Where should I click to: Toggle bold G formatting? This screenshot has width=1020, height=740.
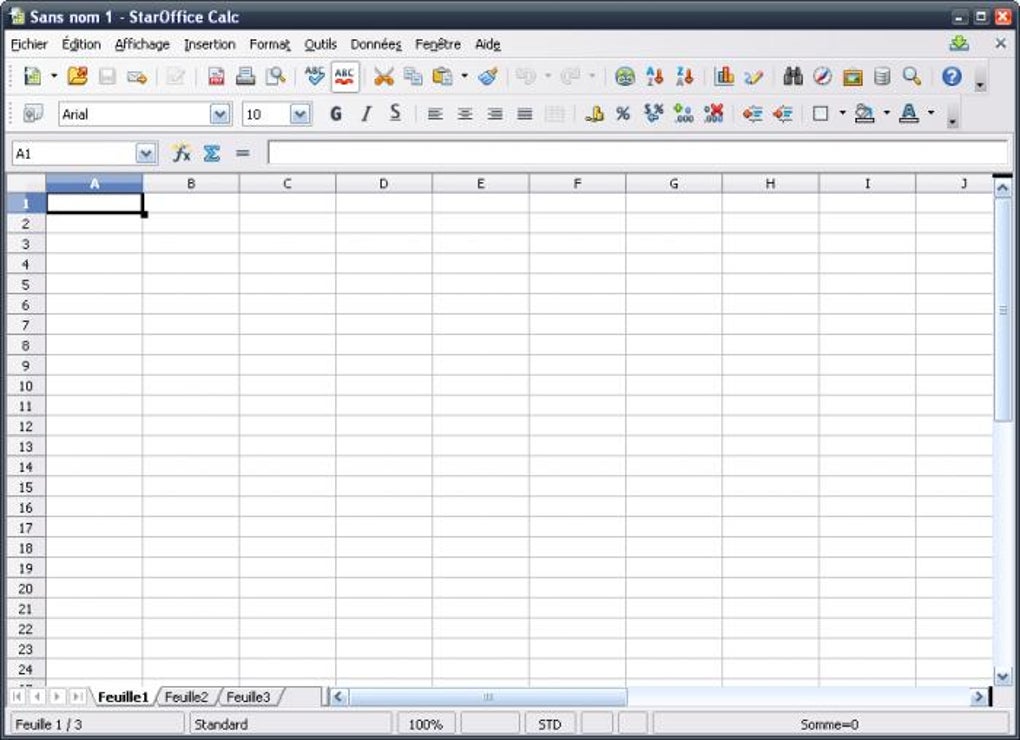(x=336, y=114)
